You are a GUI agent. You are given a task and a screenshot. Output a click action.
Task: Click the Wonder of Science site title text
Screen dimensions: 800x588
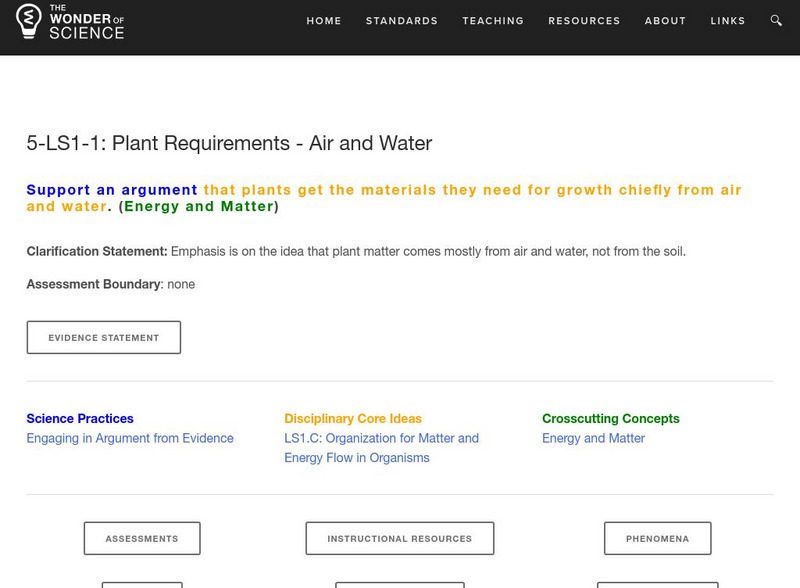pyautogui.click(x=86, y=21)
